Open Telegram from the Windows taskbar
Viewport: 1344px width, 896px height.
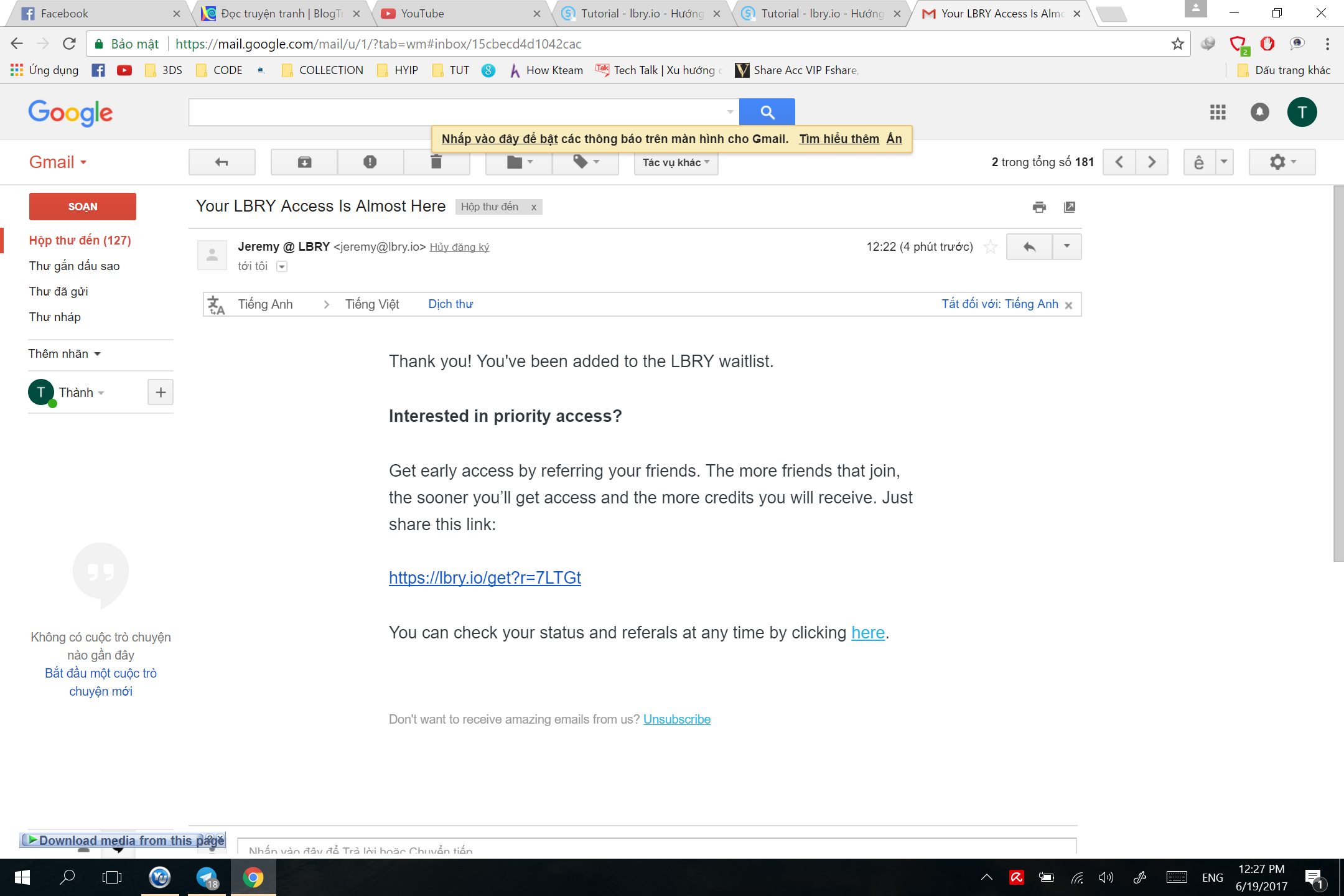(207, 877)
